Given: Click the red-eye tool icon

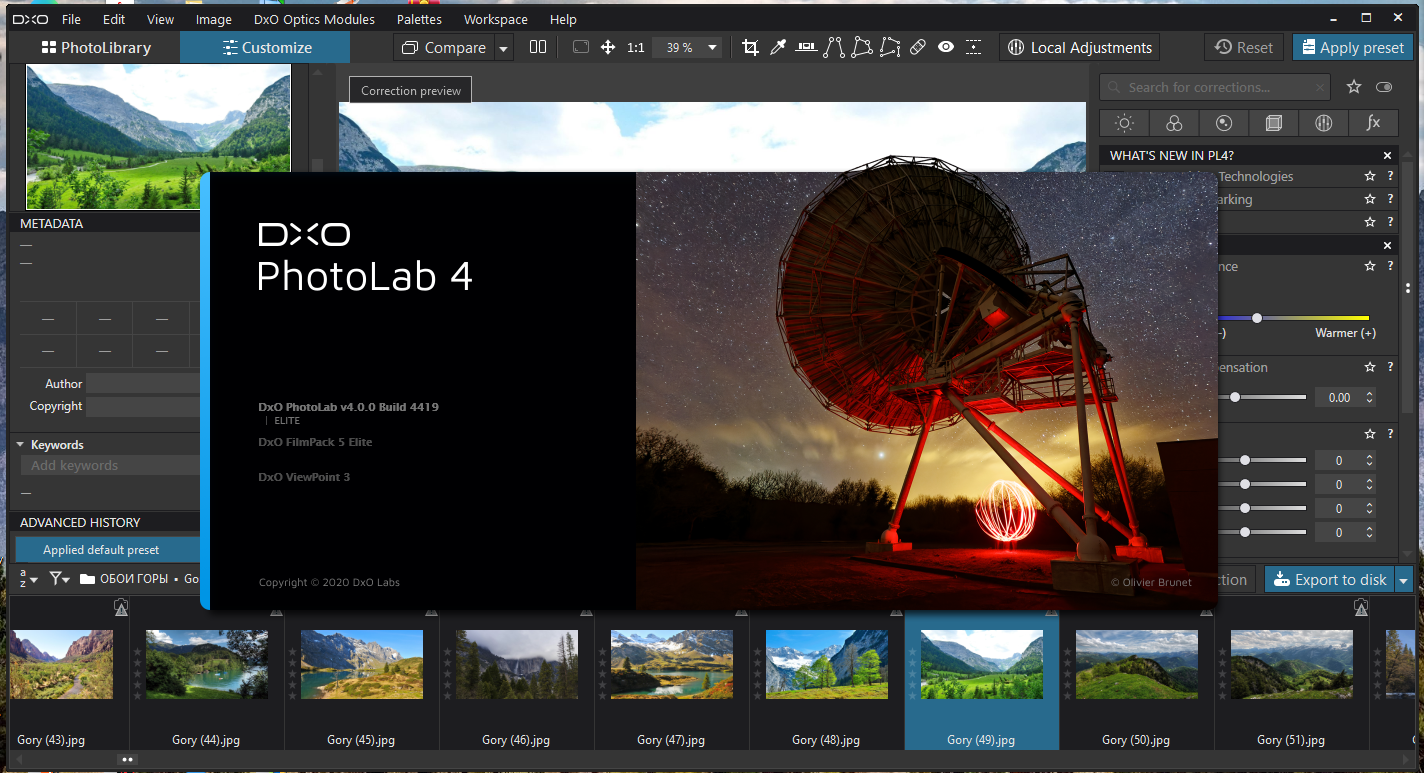Looking at the screenshot, I should pos(946,47).
